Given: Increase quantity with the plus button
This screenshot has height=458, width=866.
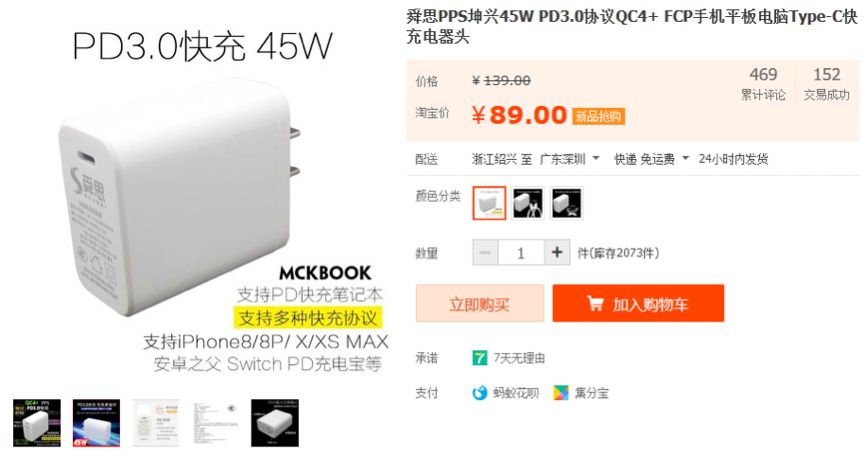Looking at the screenshot, I should point(557,252).
